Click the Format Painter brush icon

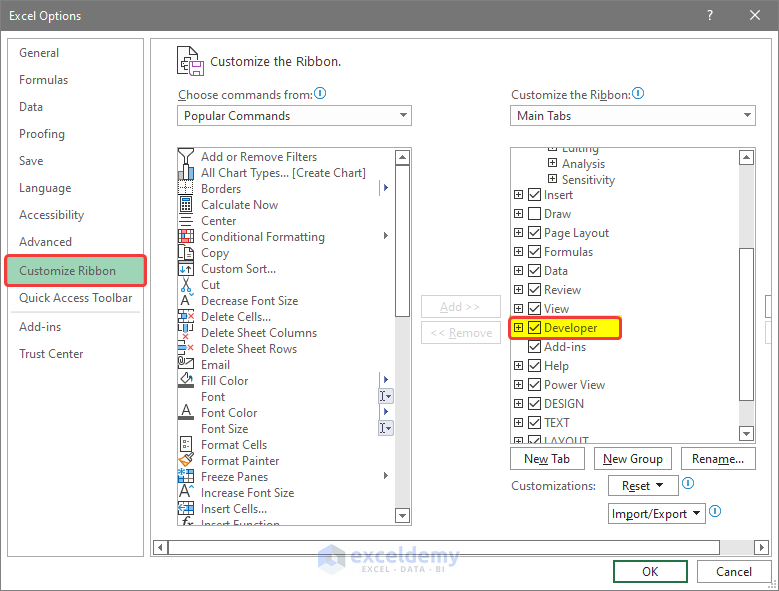tap(186, 460)
